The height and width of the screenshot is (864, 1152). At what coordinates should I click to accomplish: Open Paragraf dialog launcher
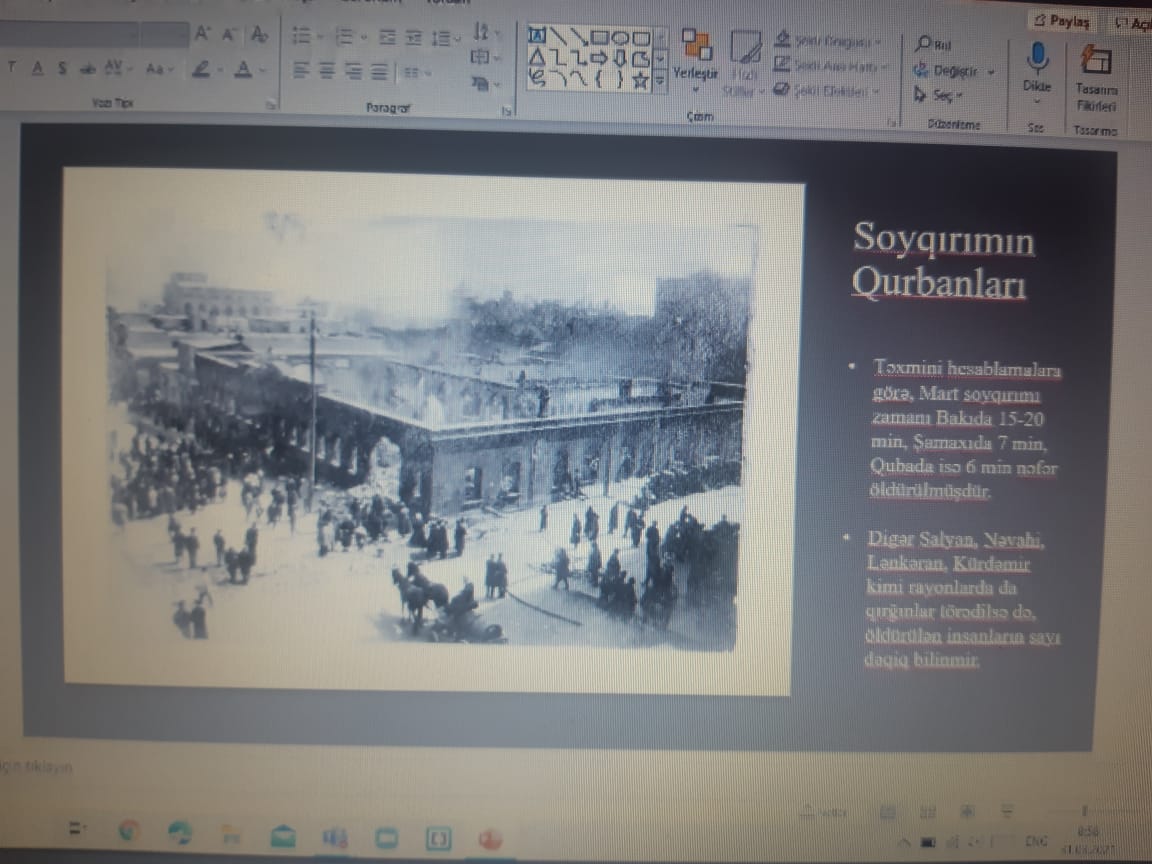[506, 110]
